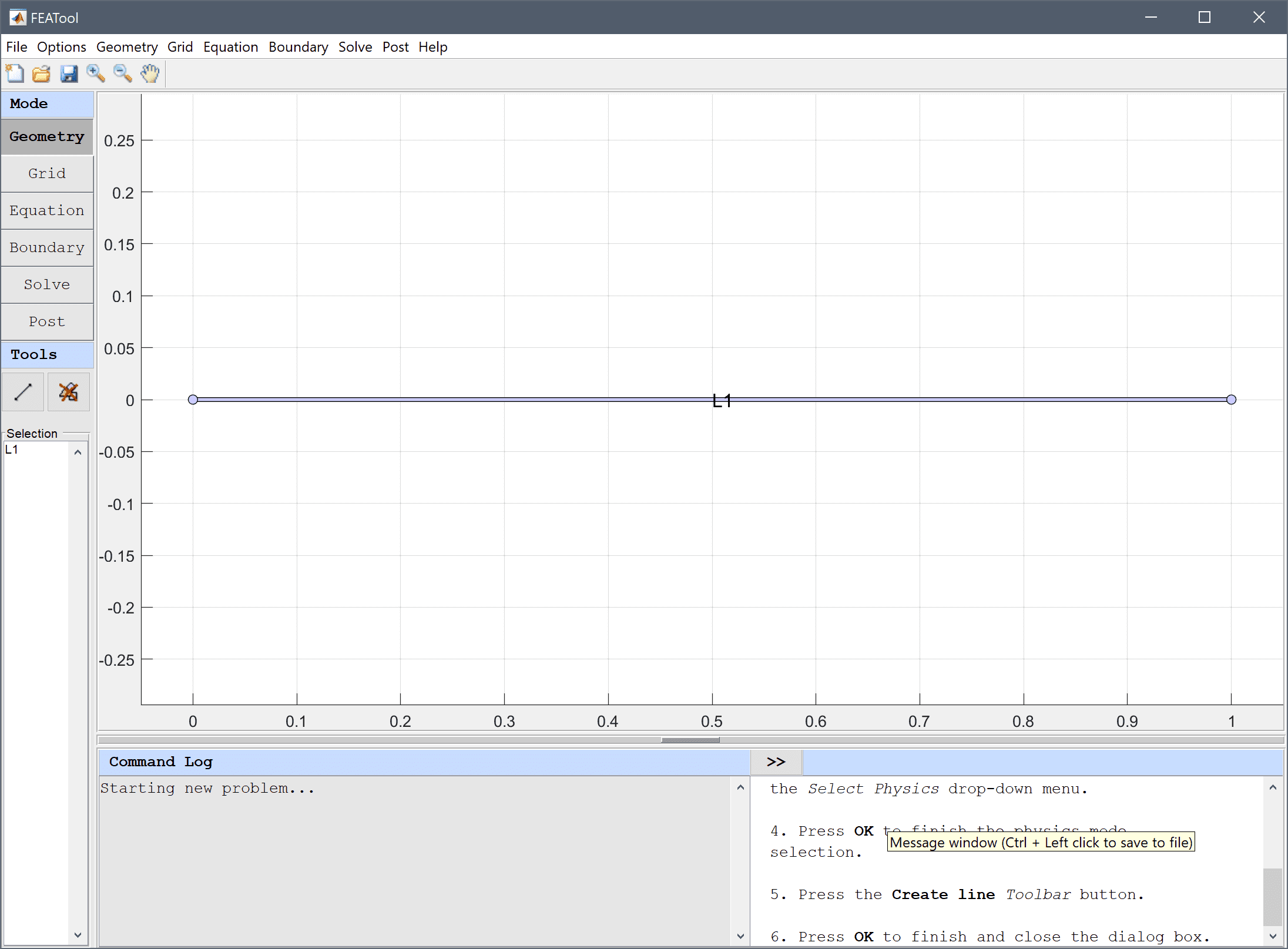Viewport: 1288px width, 949px height.
Task: Open the Equation menu
Action: pyautogui.click(x=231, y=47)
